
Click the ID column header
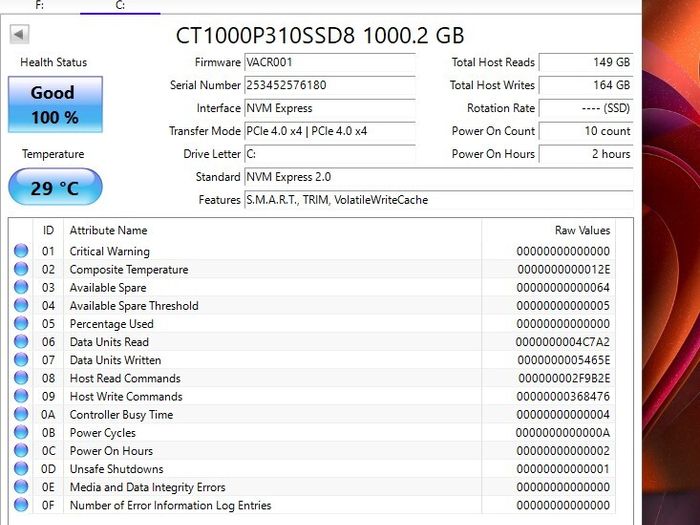click(x=48, y=230)
